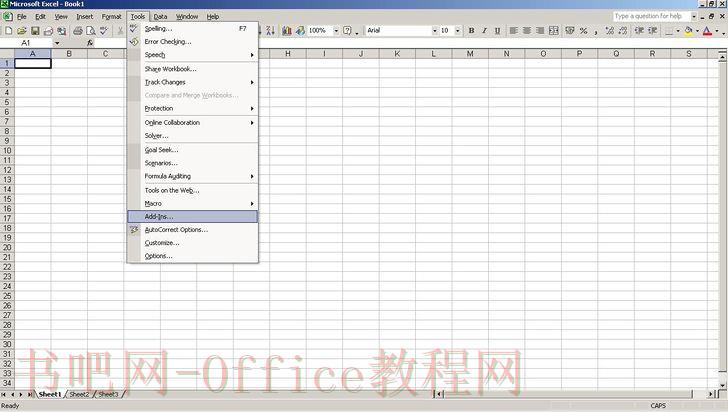The image size is (728, 412).
Task: Apply the red Font Color
Action: tap(707, 31)
